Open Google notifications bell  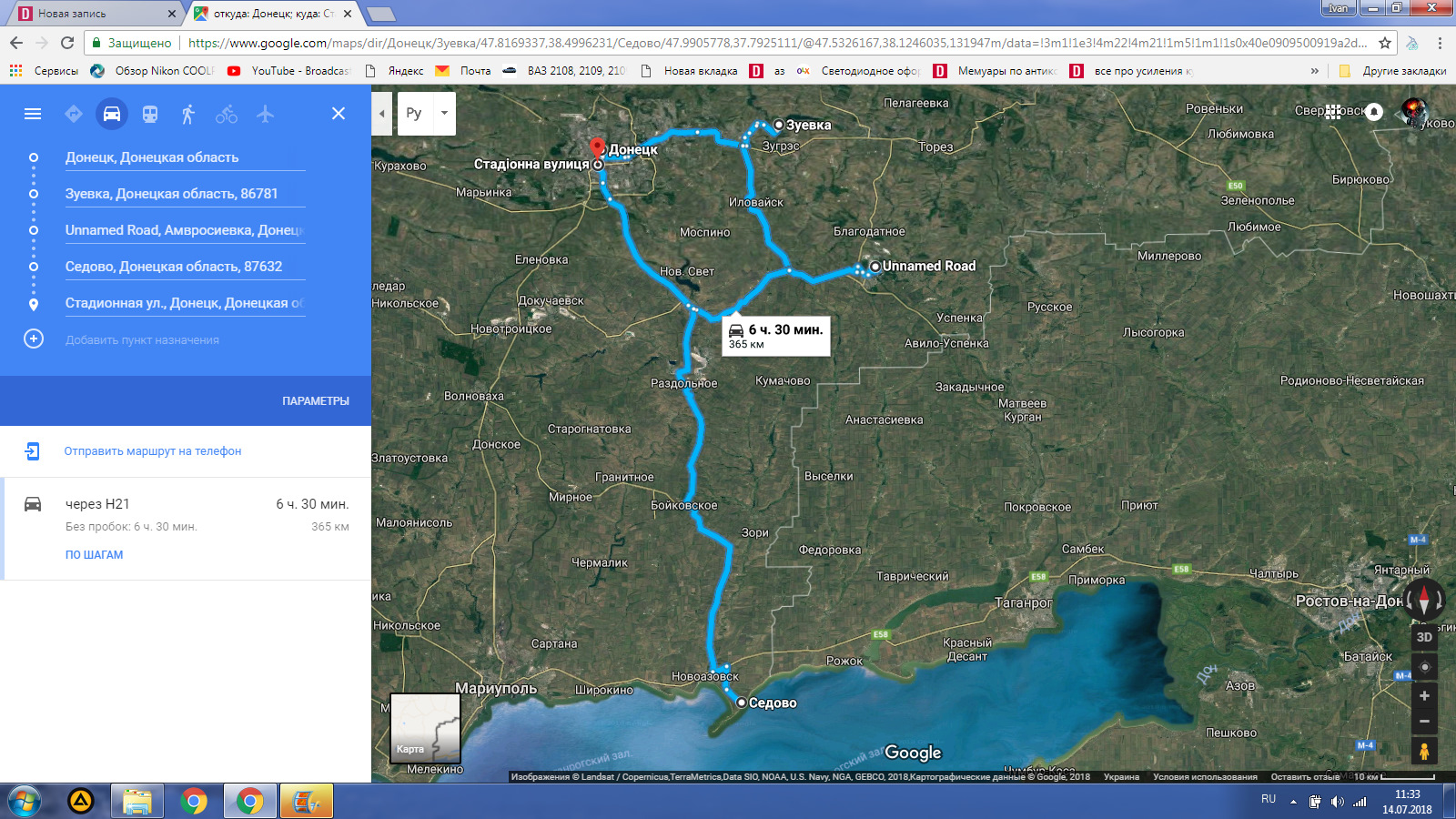tap(1374, 112)
